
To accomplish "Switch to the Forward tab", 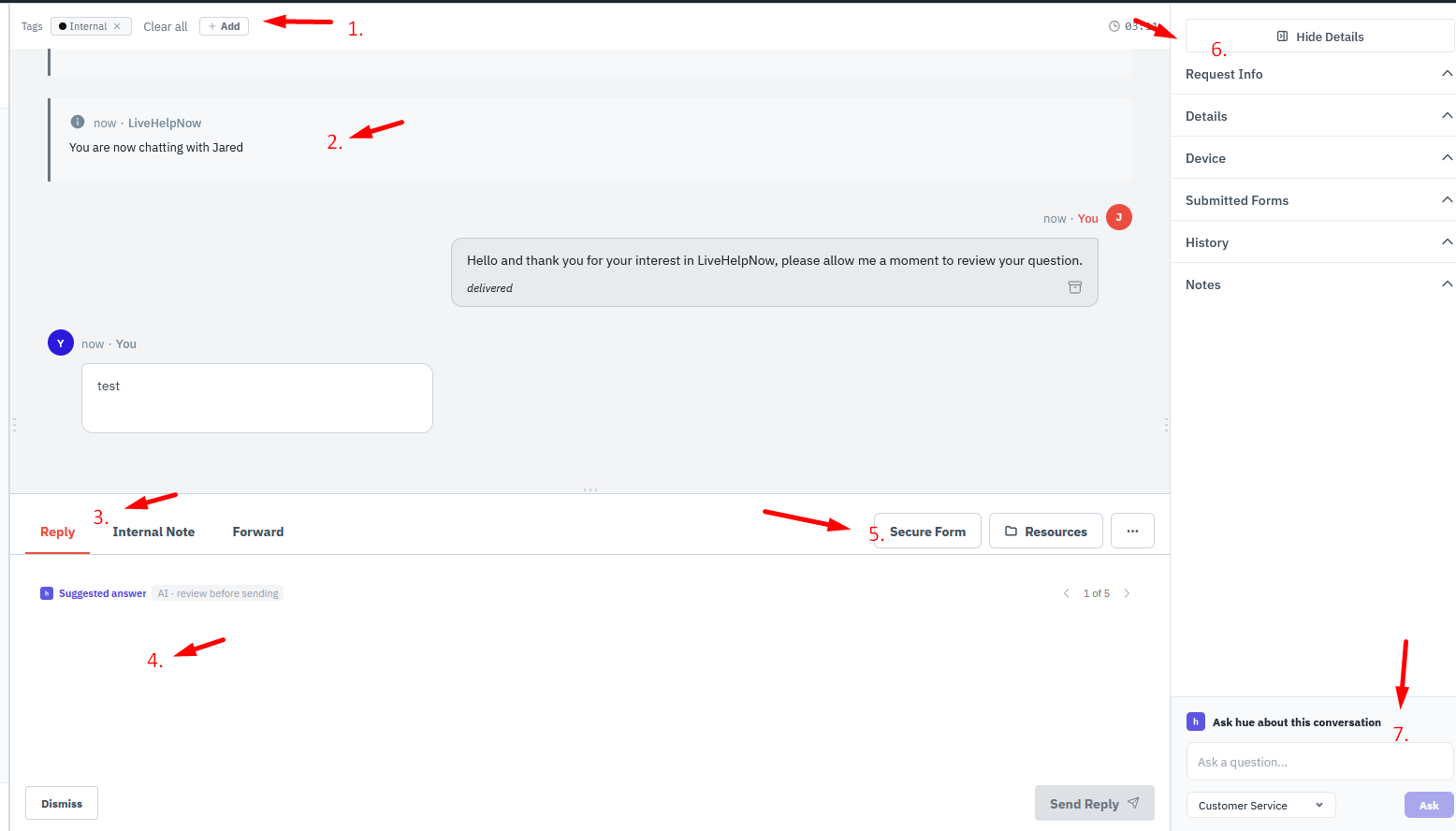I will pyautogui.click(x=258, y=532).
